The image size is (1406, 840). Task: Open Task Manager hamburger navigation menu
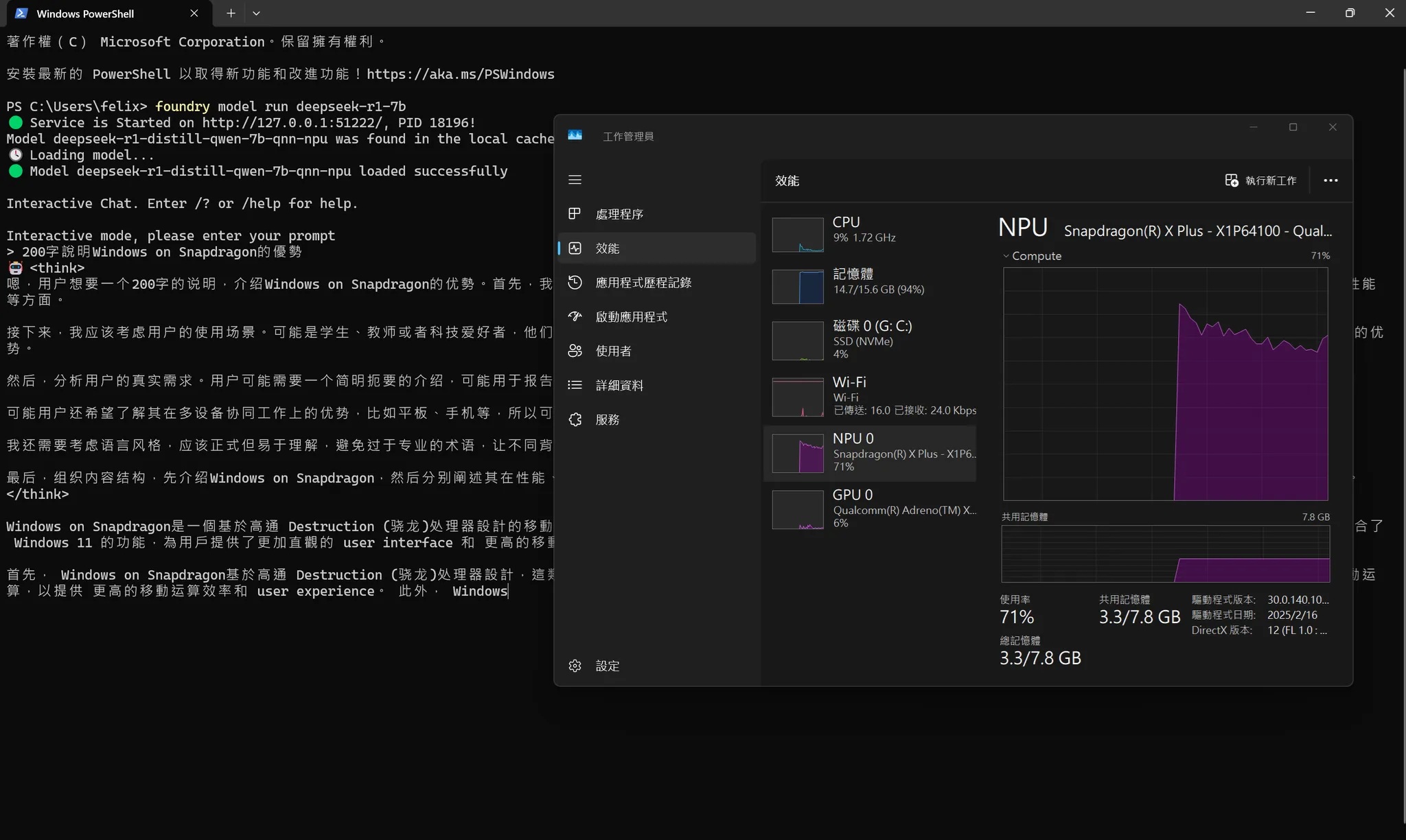click(x=575, y=180)
